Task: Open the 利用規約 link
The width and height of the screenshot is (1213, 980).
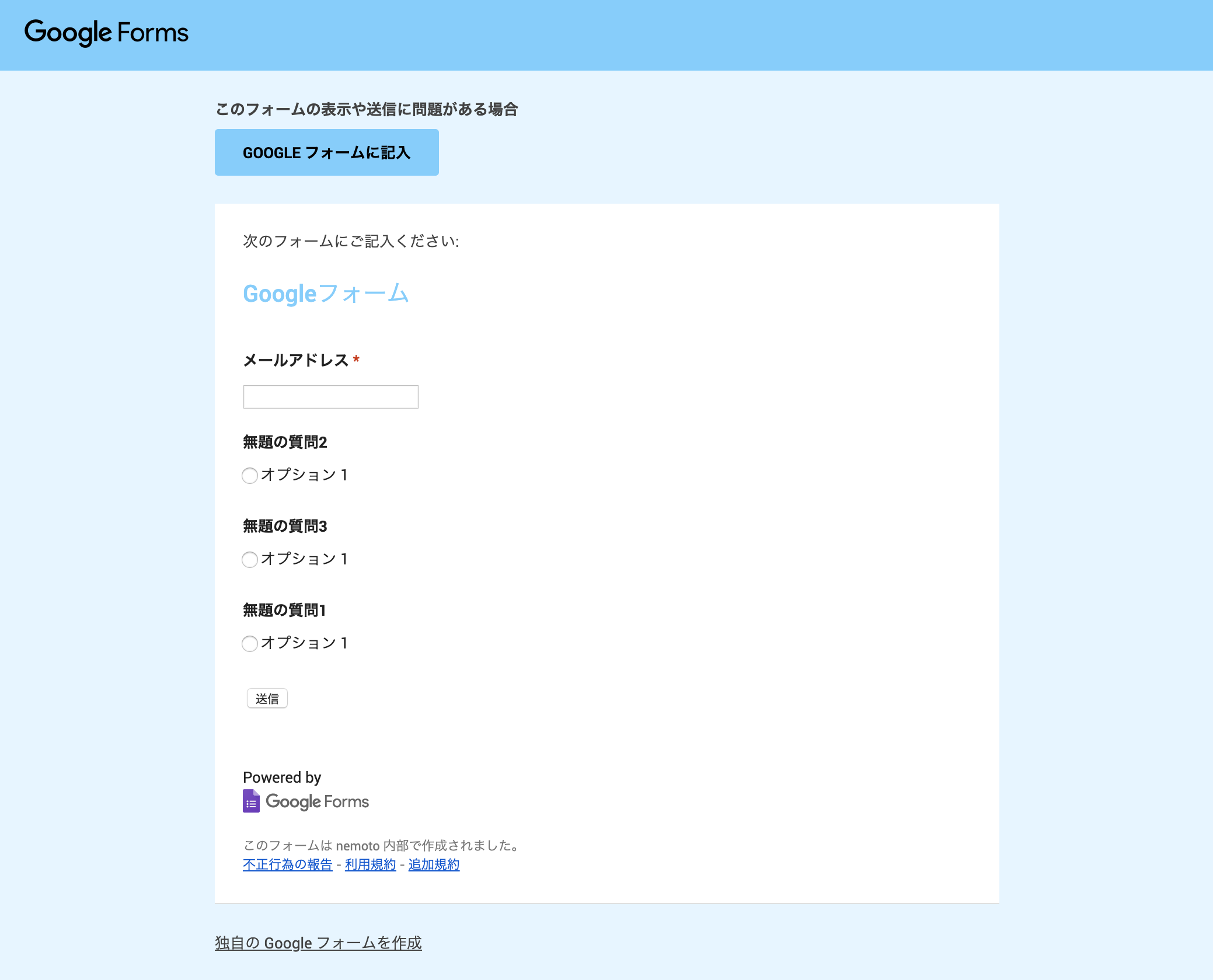Action: tap(371, 864)
